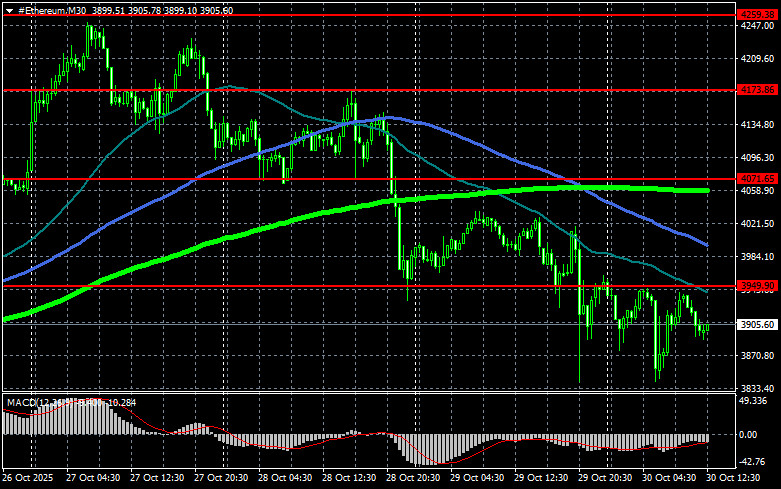
Task: Click the 26 Oct 2025 date label
Action: (28, 478)
